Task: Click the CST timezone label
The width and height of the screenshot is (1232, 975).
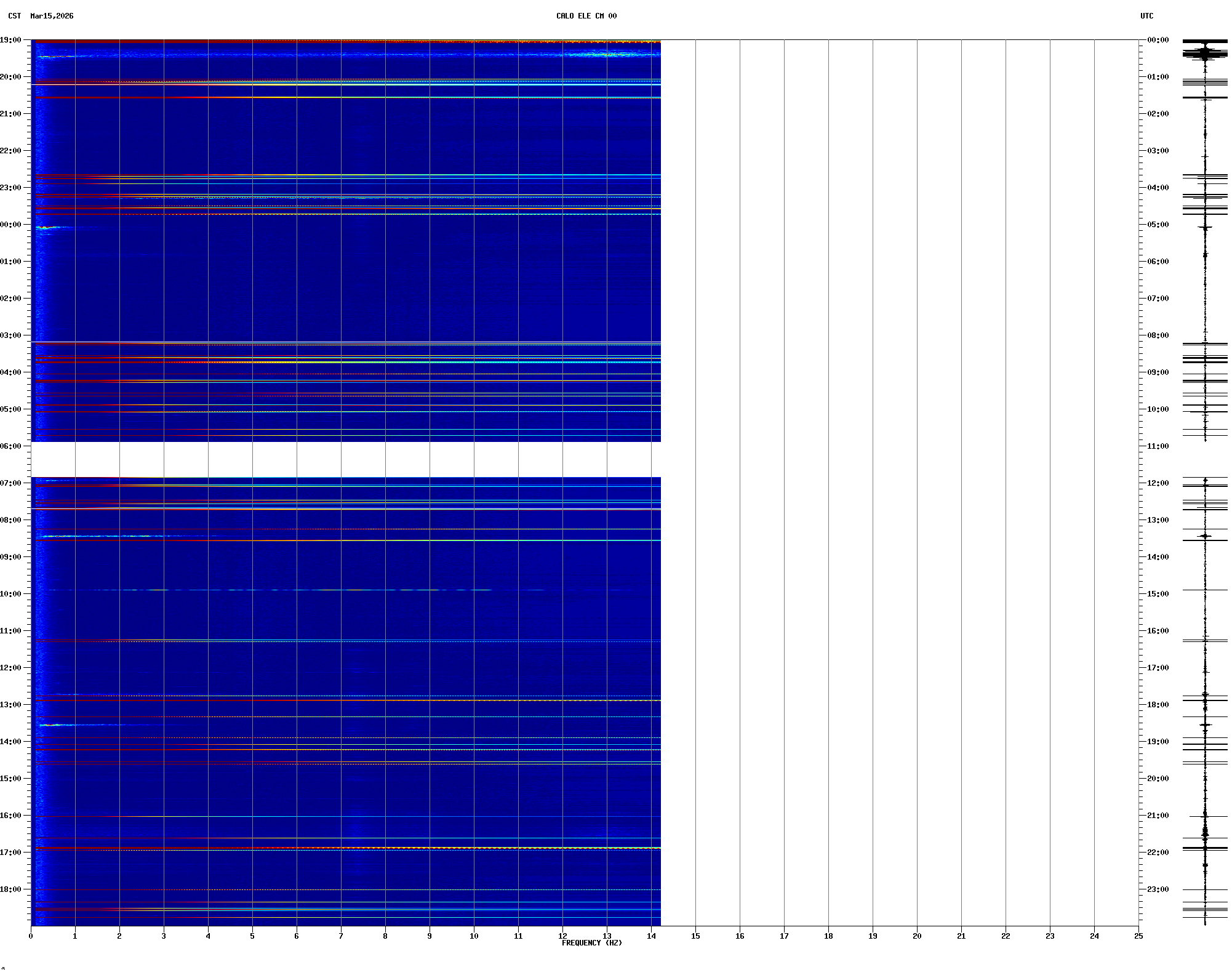Action: tap(14, 16)
